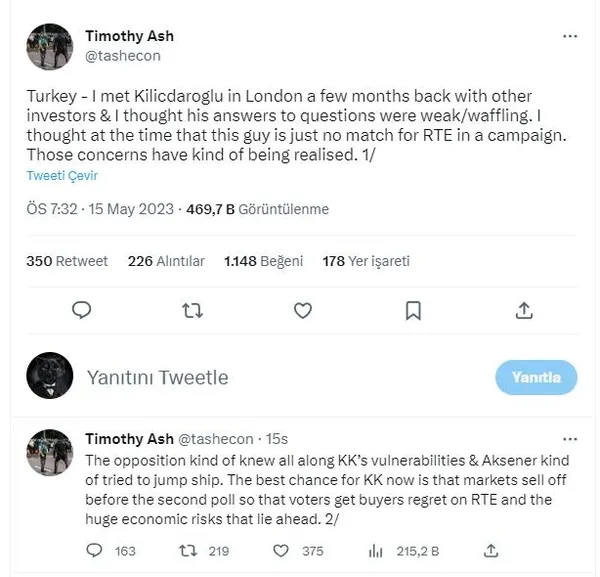The height and width of the screenshot is (577, 600).
Task: Open Timothy Ash profile picture on main tweet
Action: pos(49,46)
